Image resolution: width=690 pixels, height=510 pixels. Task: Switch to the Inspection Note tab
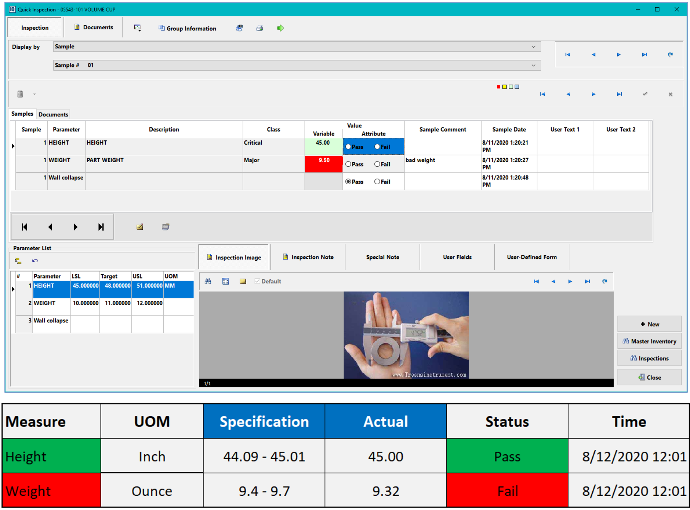point(308,257)
